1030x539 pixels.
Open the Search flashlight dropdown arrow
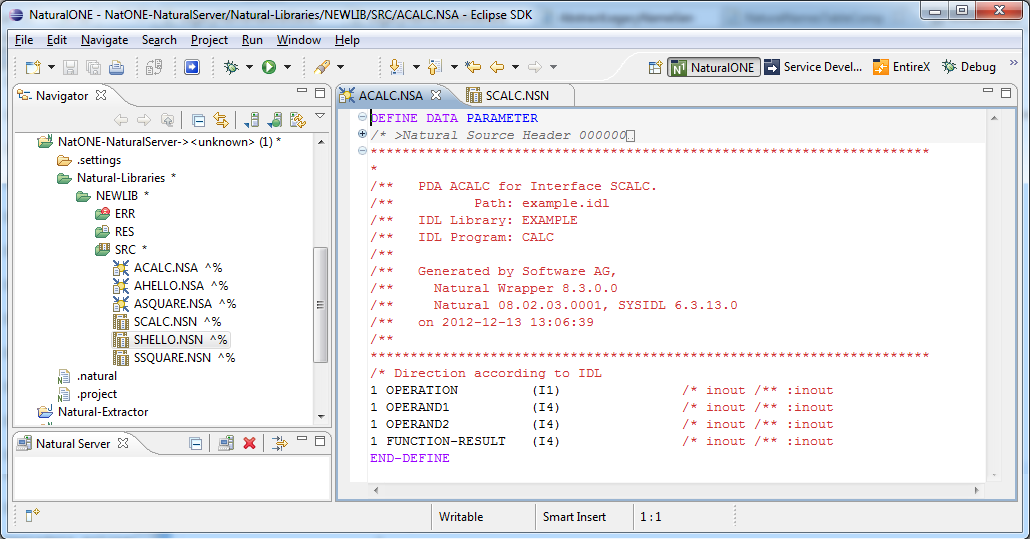click(x=340, y=67)
